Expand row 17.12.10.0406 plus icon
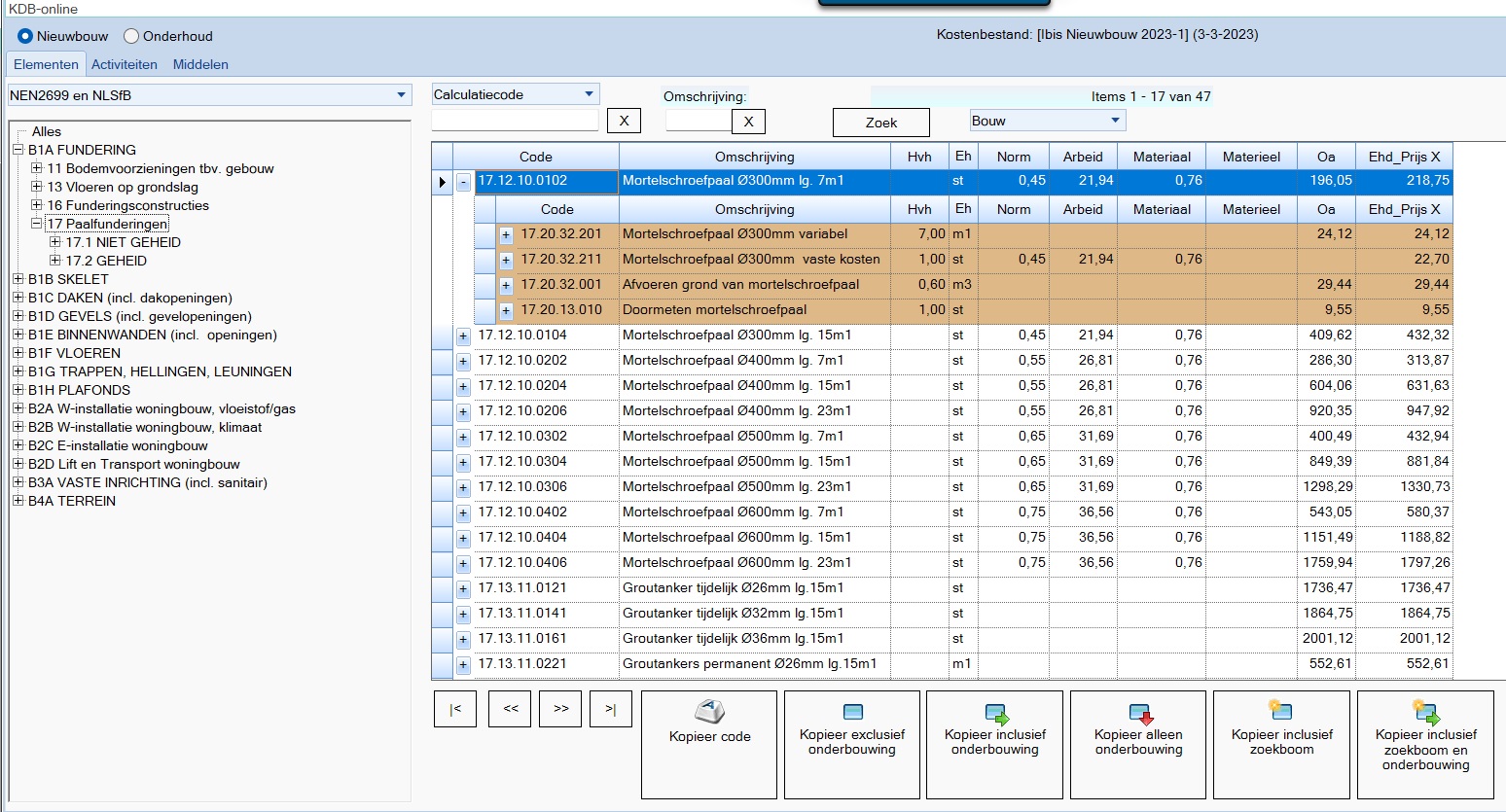1506x812 pixels. pyautogui.click(x=463, y=564)
